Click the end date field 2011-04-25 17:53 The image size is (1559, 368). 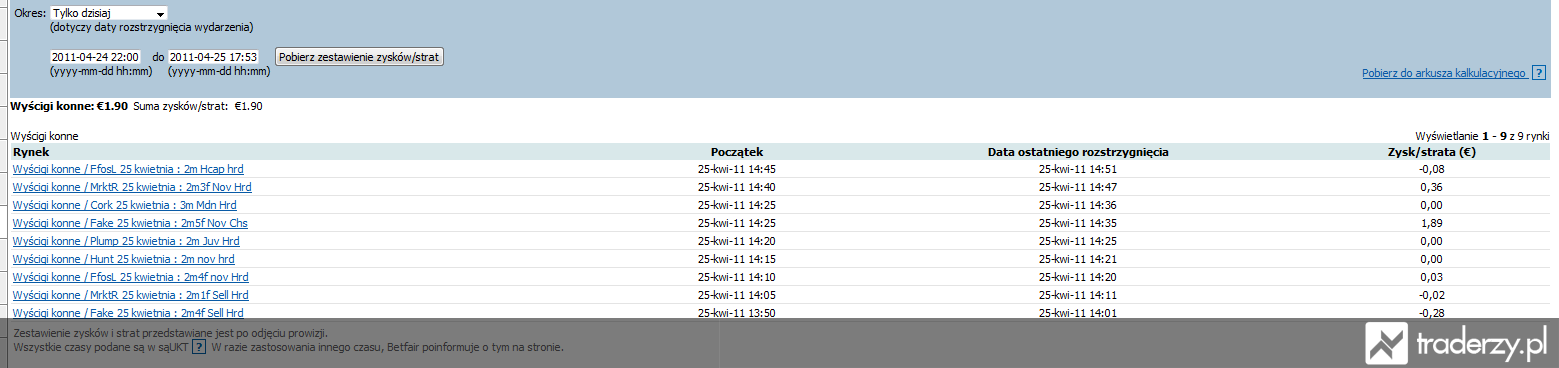pyautogui.click(x=214, y=57)
